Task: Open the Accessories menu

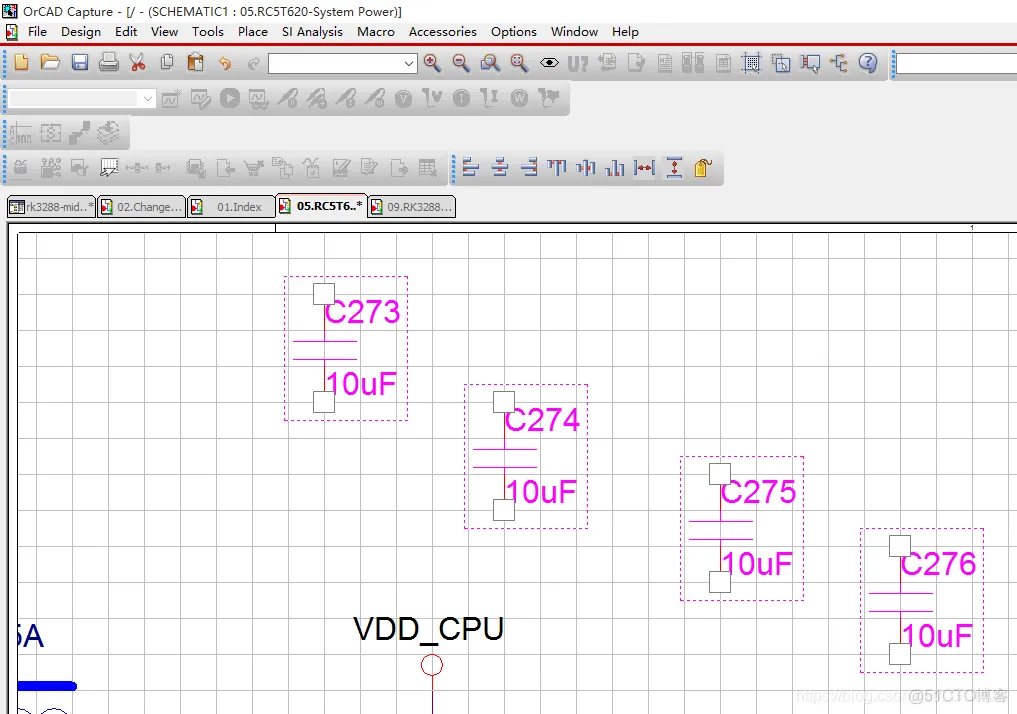Action: point(442,32)
